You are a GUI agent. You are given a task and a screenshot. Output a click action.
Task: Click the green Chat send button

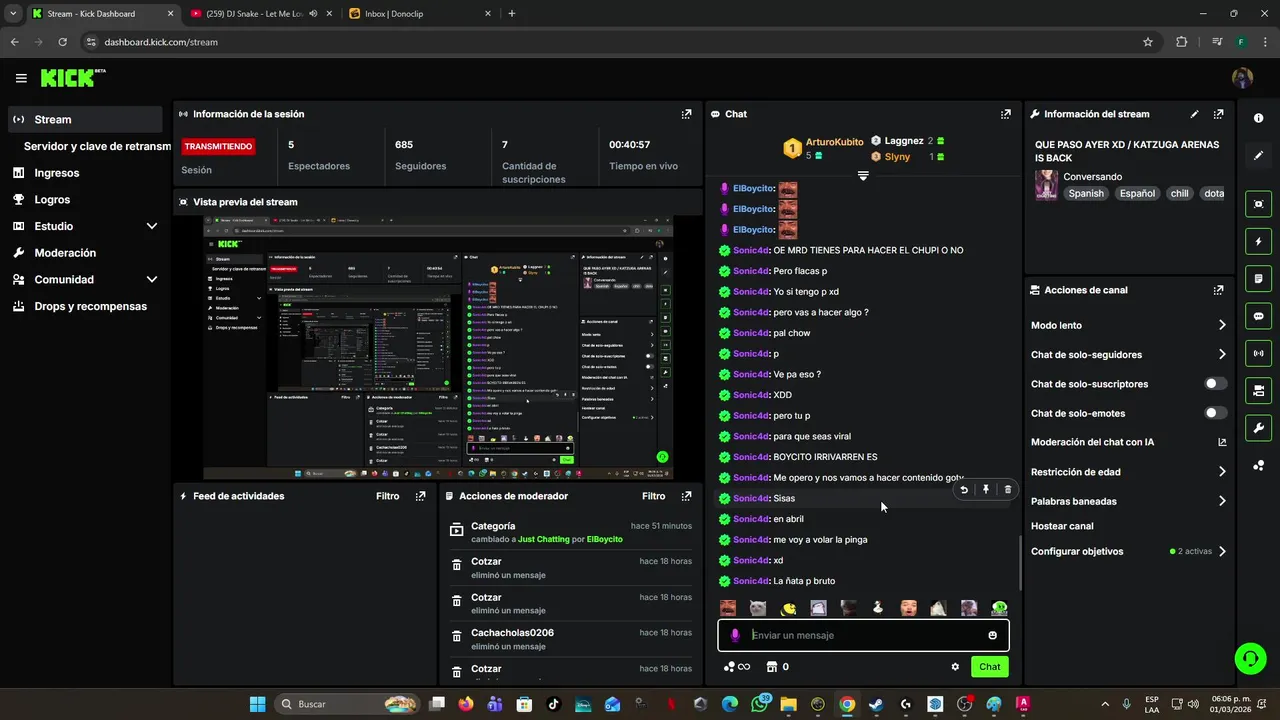989,667
